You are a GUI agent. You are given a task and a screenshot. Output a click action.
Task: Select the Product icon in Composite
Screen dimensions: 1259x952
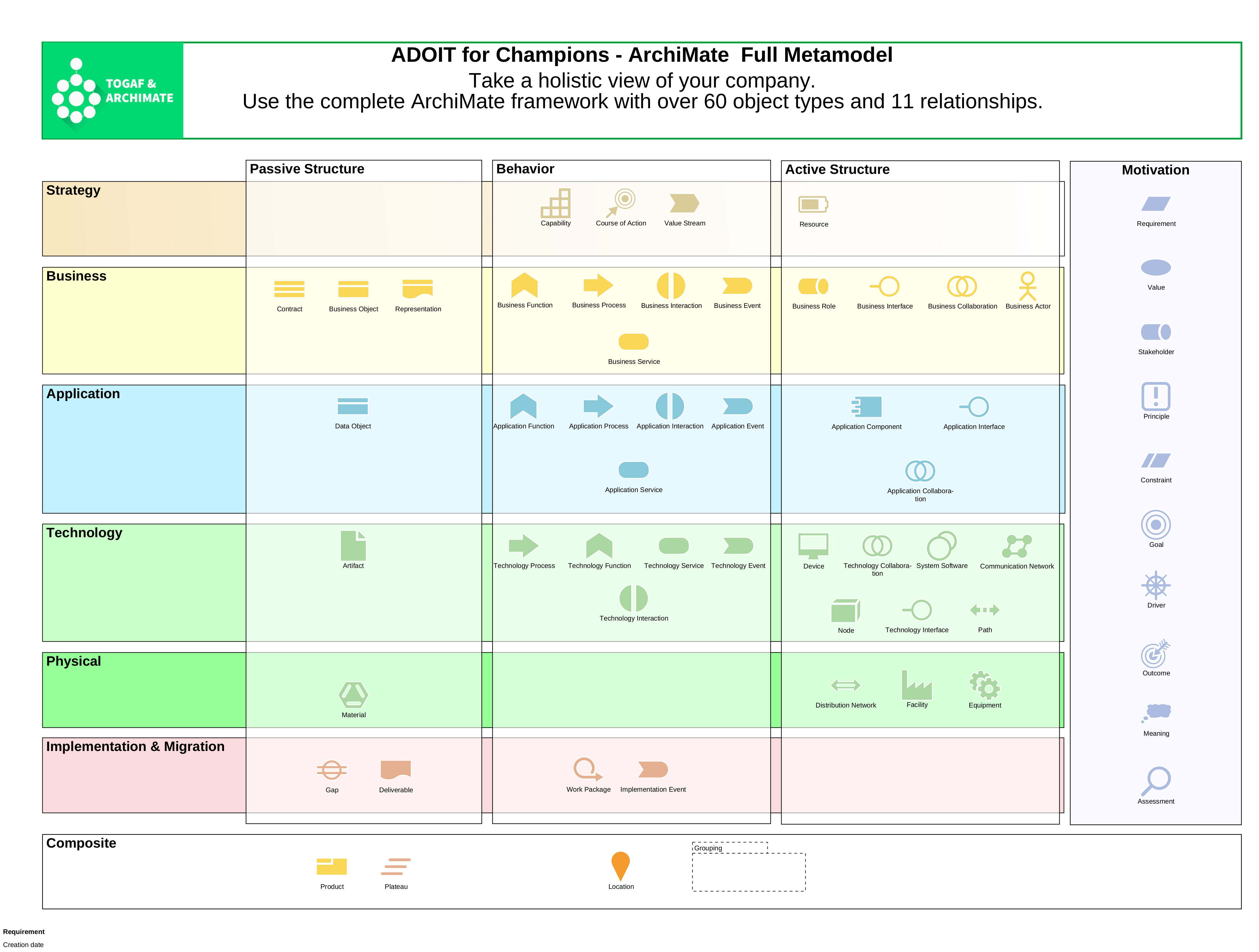click(x=332, y=867)
